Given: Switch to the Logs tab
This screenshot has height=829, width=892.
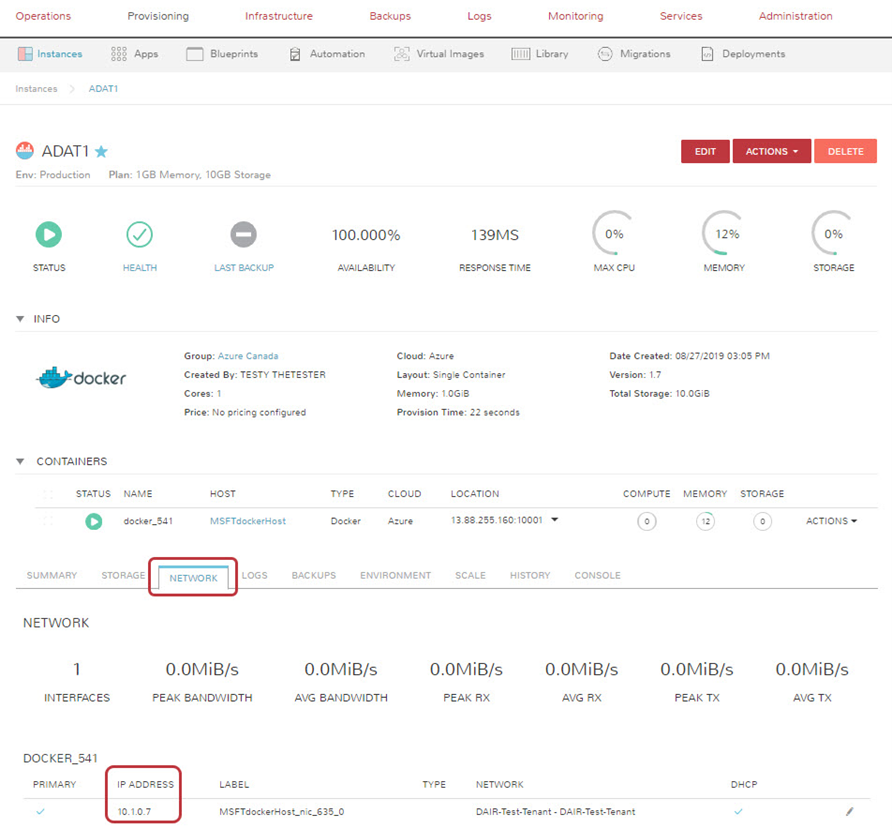Looking at the screenshot, I should click(x=254, y=576).
